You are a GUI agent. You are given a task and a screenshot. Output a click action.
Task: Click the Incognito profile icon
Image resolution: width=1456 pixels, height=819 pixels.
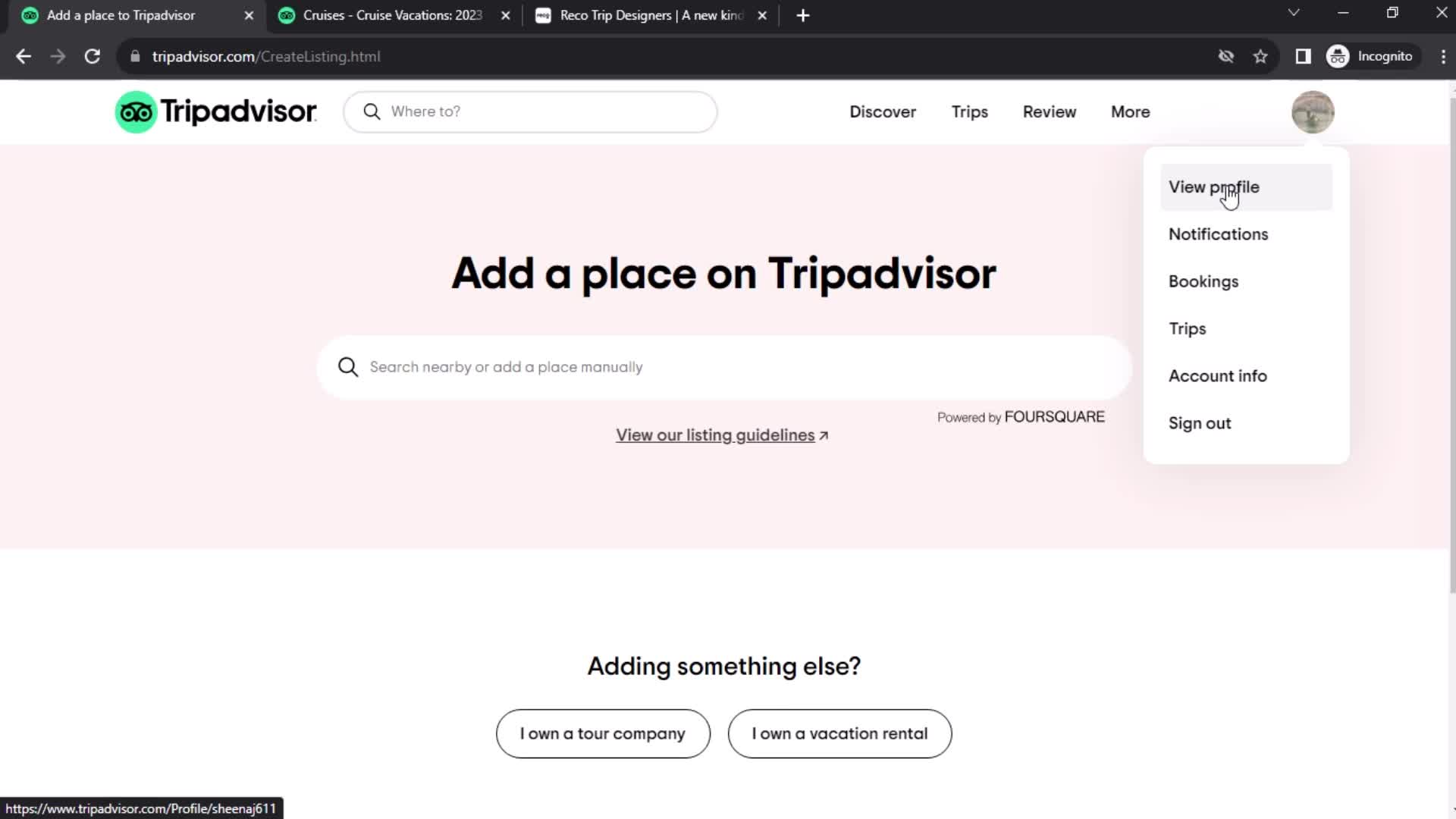click(x=1339, y=56)
